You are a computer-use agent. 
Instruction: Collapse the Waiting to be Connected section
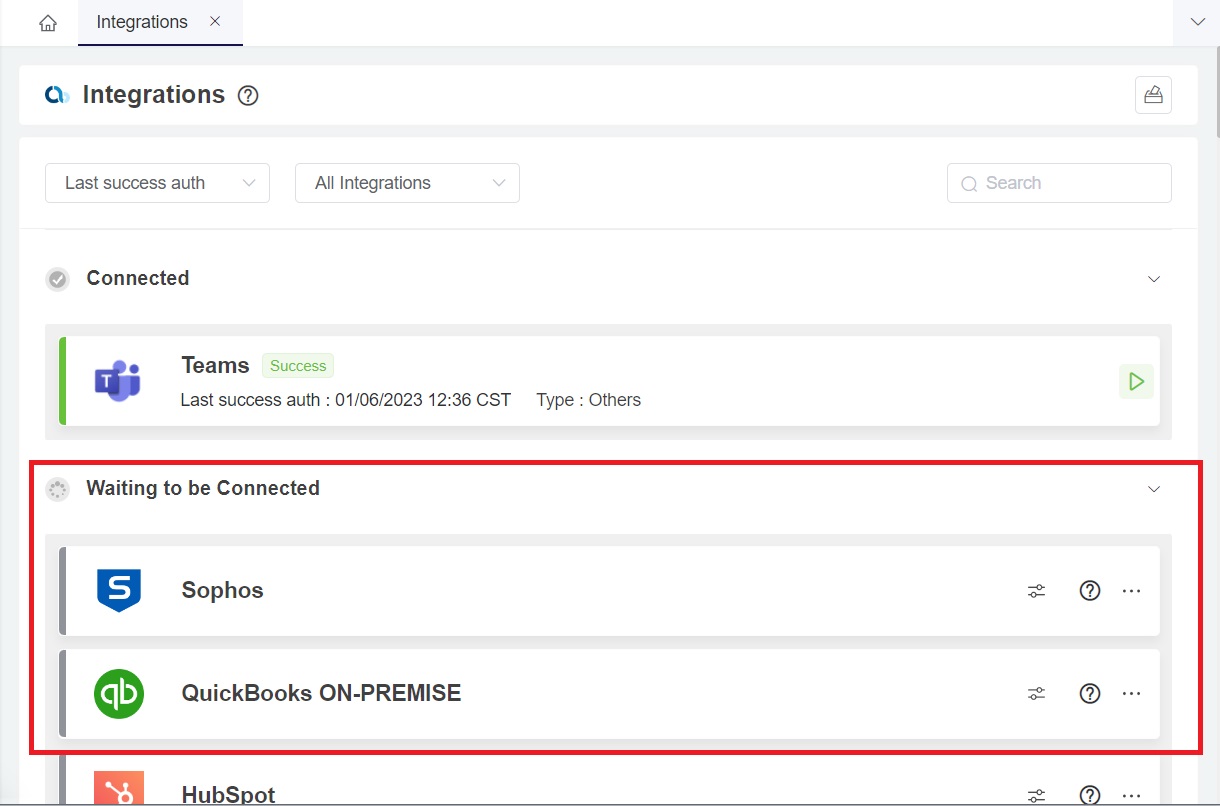pyautogui.click(x=1154, y=489)
